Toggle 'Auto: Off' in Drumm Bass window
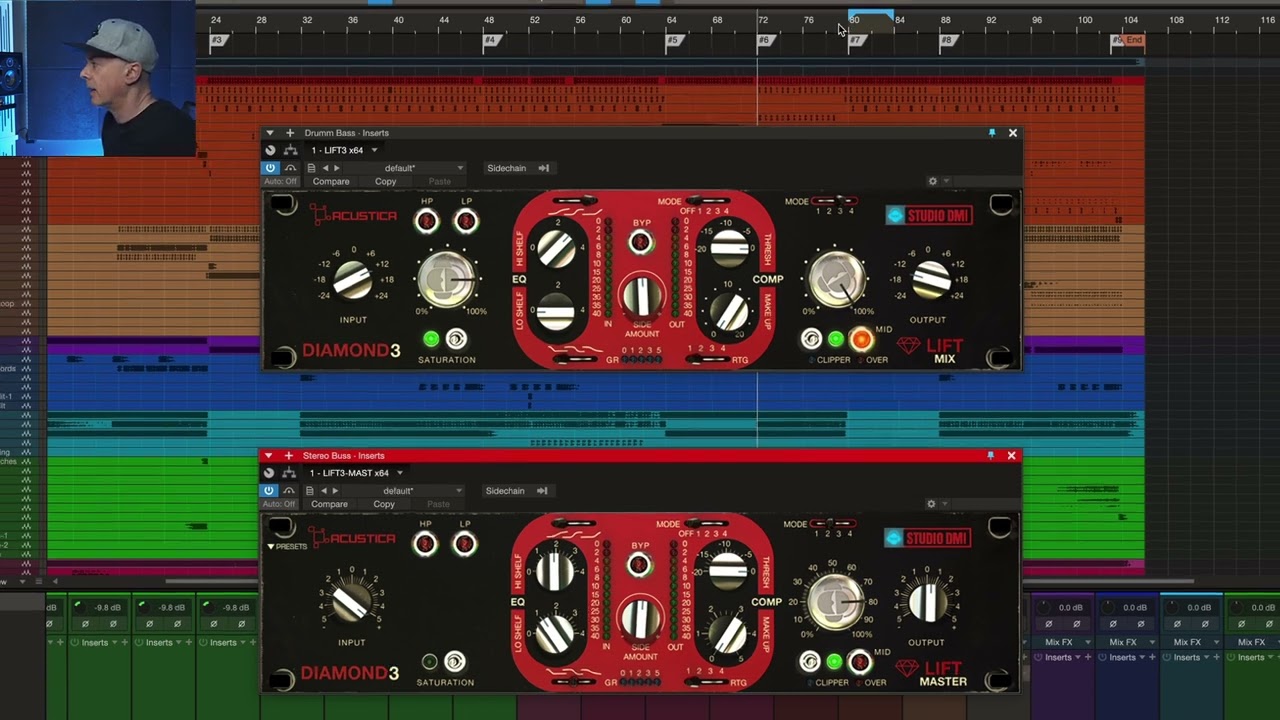 [281, 182]
